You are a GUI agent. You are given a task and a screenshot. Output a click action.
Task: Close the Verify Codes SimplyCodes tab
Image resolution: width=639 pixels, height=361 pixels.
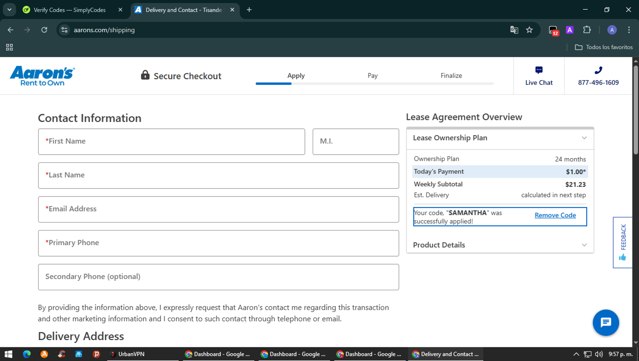pyautogui.click(x=120, y=10)
